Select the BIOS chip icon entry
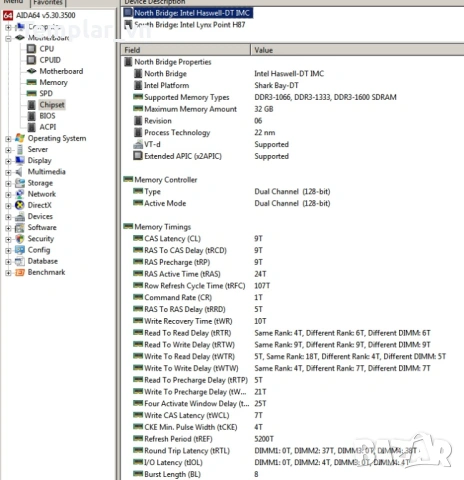This screenshot has height=480, width=464. pyautogui.click(x=31, y=116)
